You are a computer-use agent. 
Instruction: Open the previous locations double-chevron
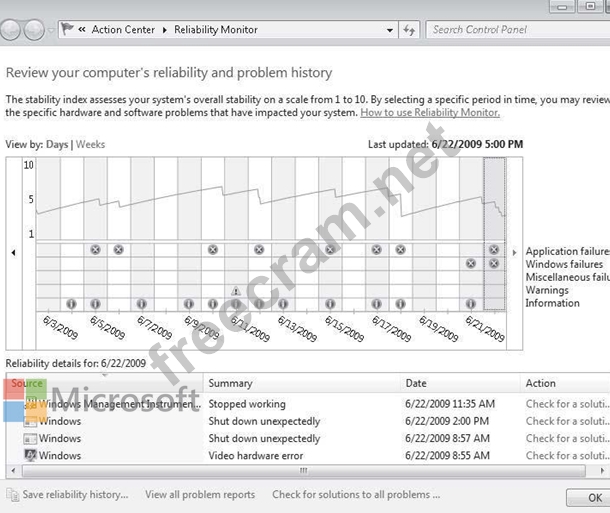click(82, 29)
